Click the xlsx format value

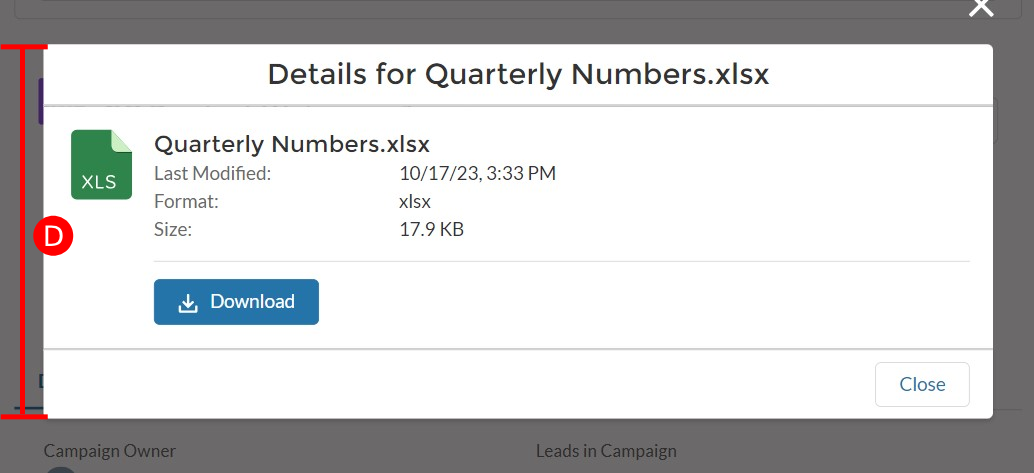415,201
